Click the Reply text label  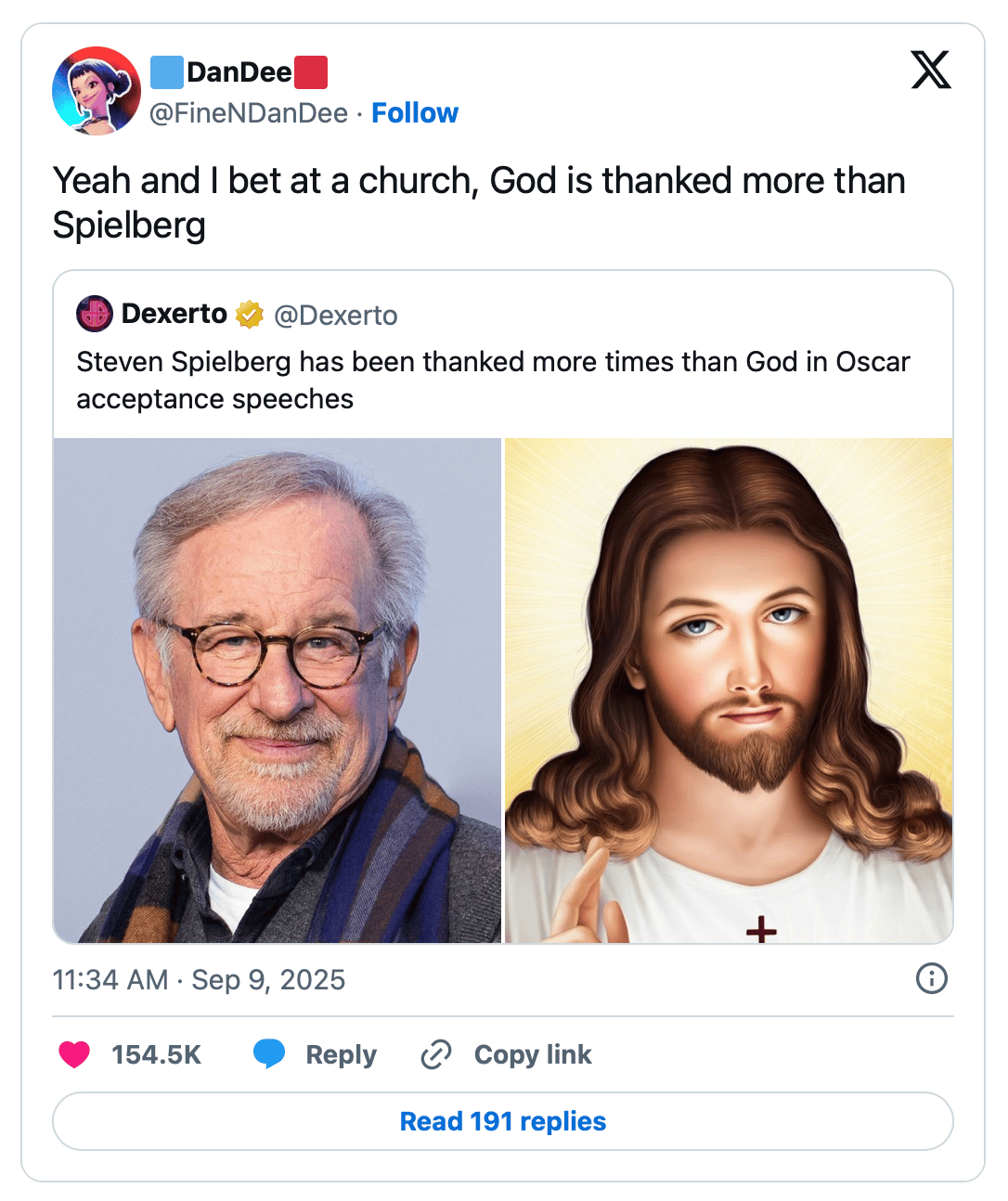coord(341,1054)
